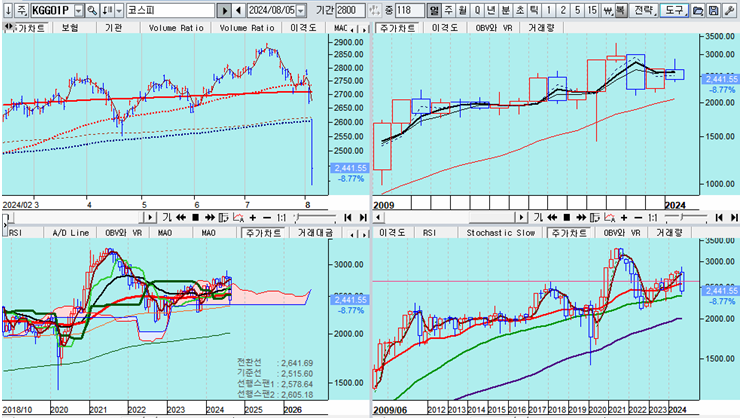Open the wrench settings icon
The image size is (741, 419).
tap(729, 10)
